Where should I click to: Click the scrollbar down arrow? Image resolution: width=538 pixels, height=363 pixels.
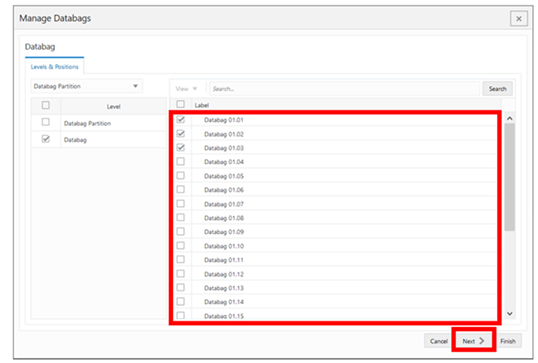tap(510, 313)
